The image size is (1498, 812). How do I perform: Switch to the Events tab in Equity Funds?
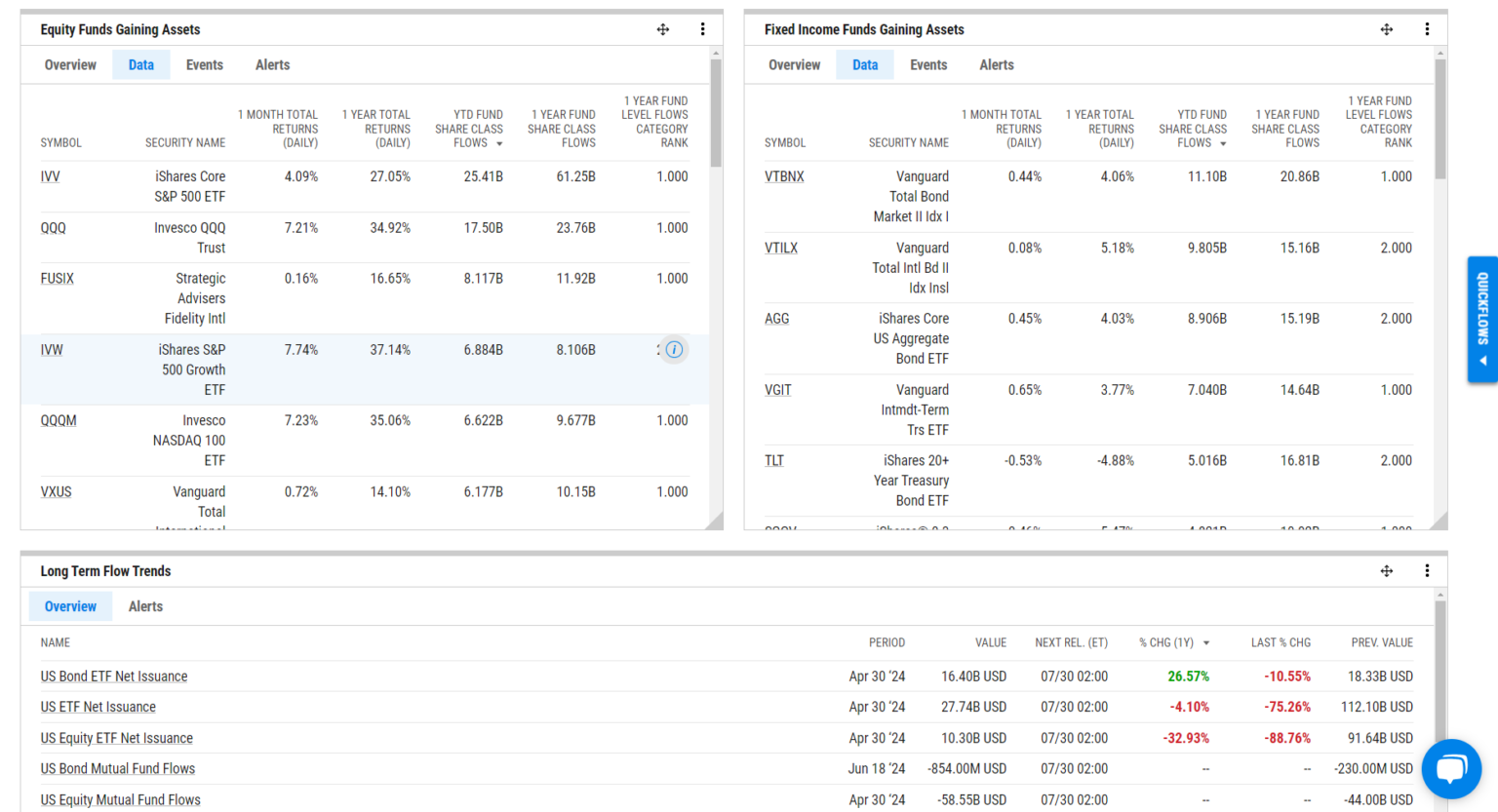[x=204, y=64]
